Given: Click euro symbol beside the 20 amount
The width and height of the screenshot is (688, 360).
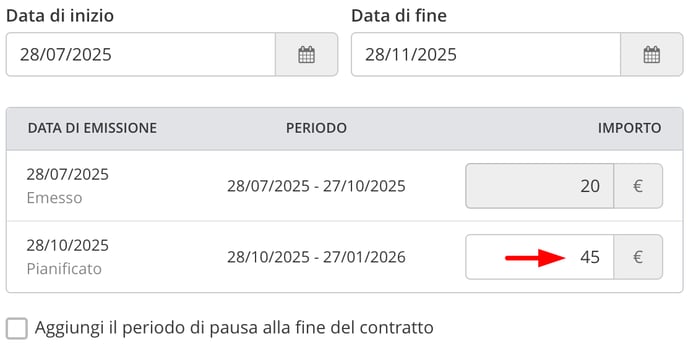Looking at the screenshot, I should click(638, 186).
